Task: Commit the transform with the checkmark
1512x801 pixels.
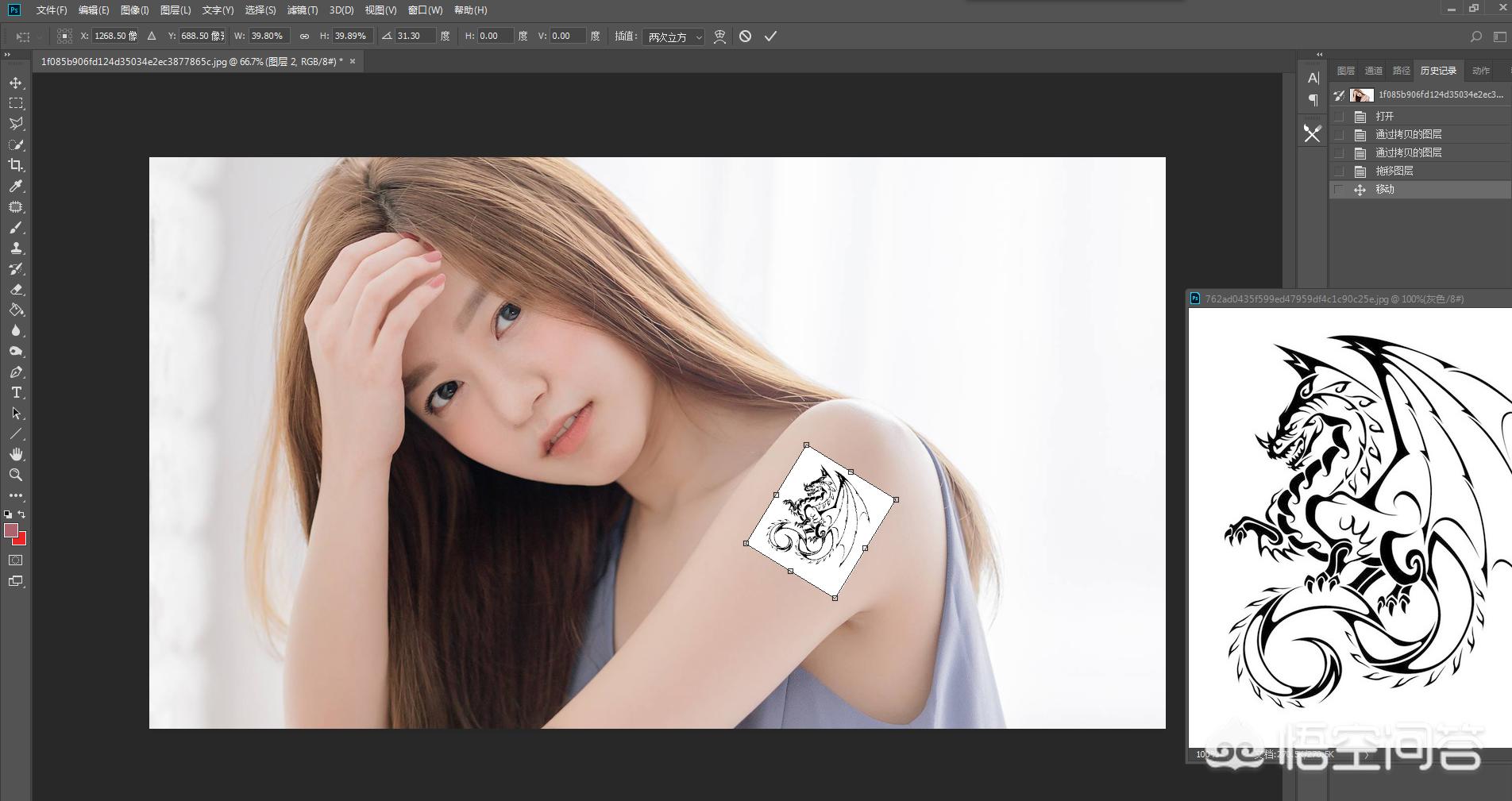Action: (x=770, y=37)
